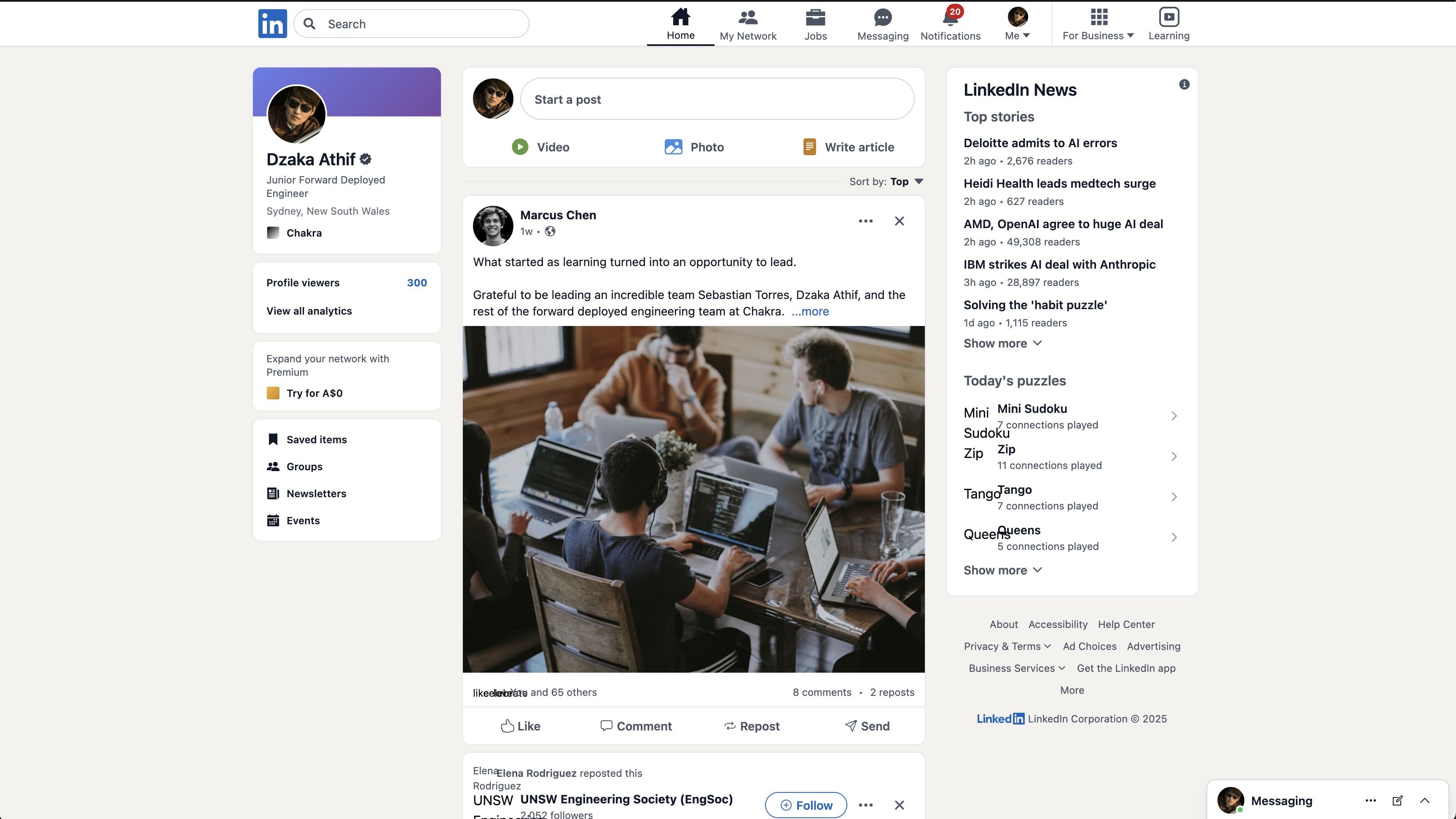The image size is (1456, 819).
Task: Comment on Marcus Chen's post
Action: point(636,726)
